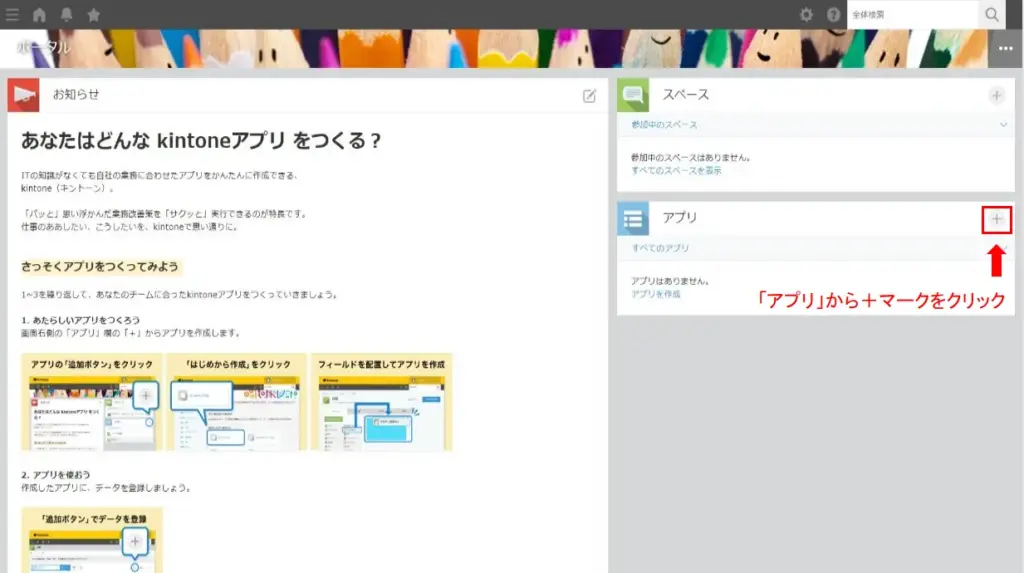Click the green スペース speech bubble icon
This screenshot has height=573, width=1024.
[x=633, y=95]
